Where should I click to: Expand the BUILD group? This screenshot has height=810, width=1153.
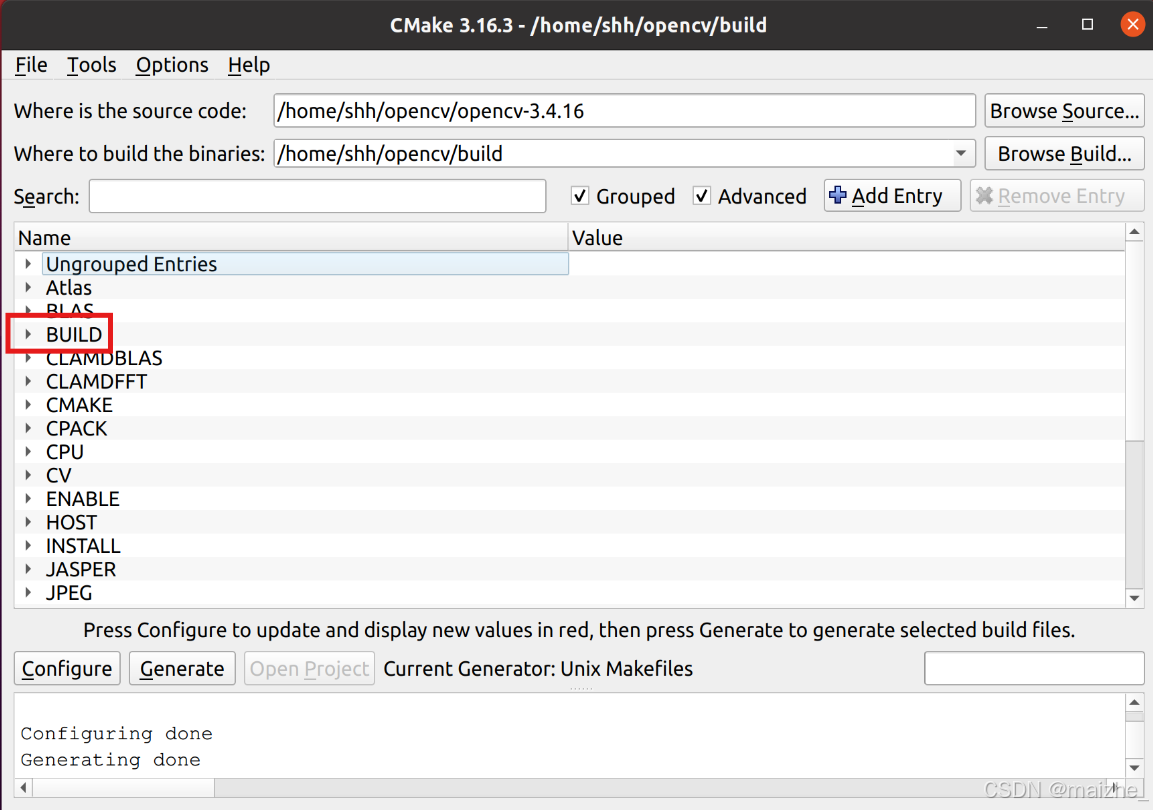click(x=28, y=334)
